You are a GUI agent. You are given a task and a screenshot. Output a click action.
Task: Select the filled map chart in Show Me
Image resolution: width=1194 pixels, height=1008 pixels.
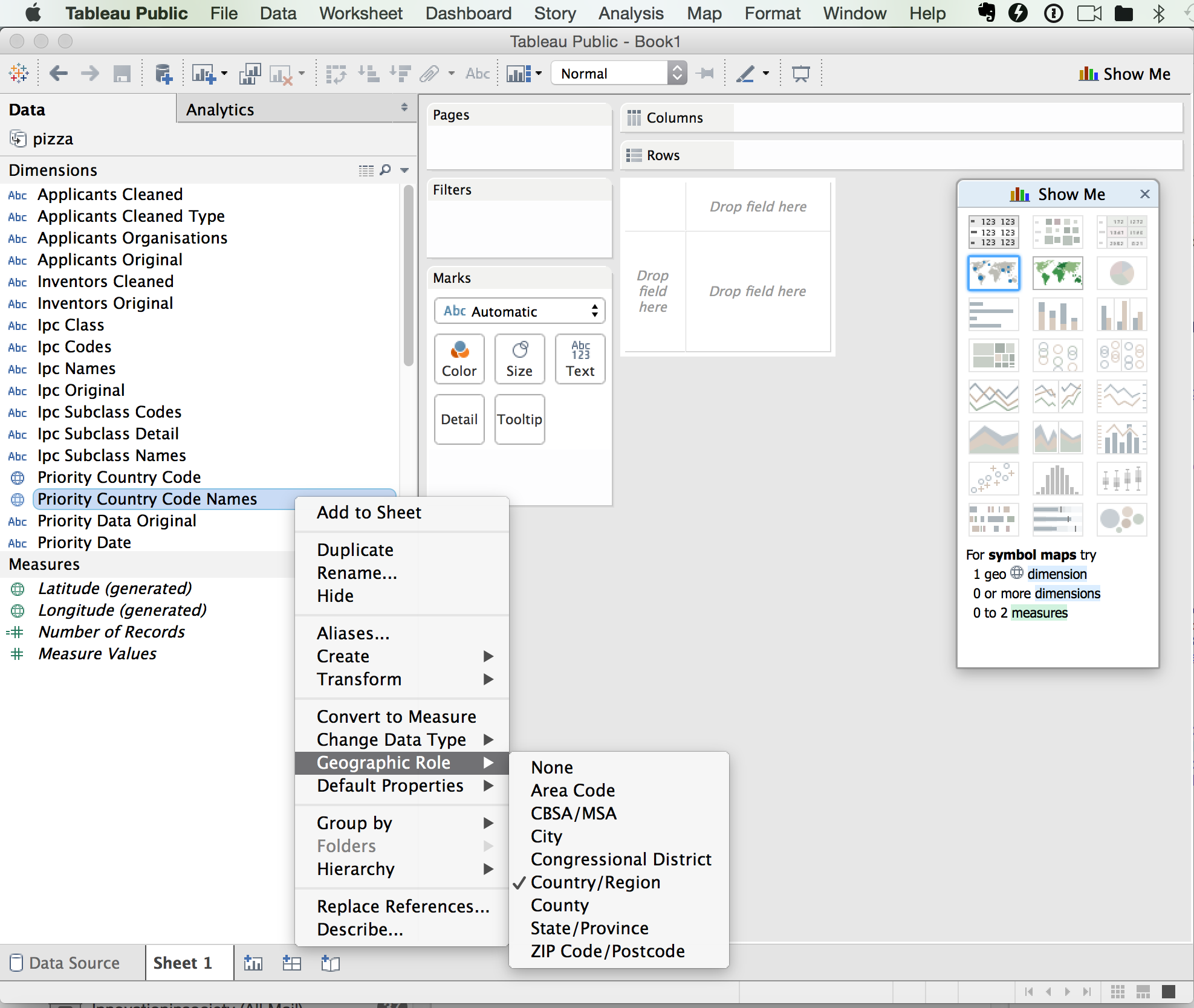click(x=1058, y=273)
